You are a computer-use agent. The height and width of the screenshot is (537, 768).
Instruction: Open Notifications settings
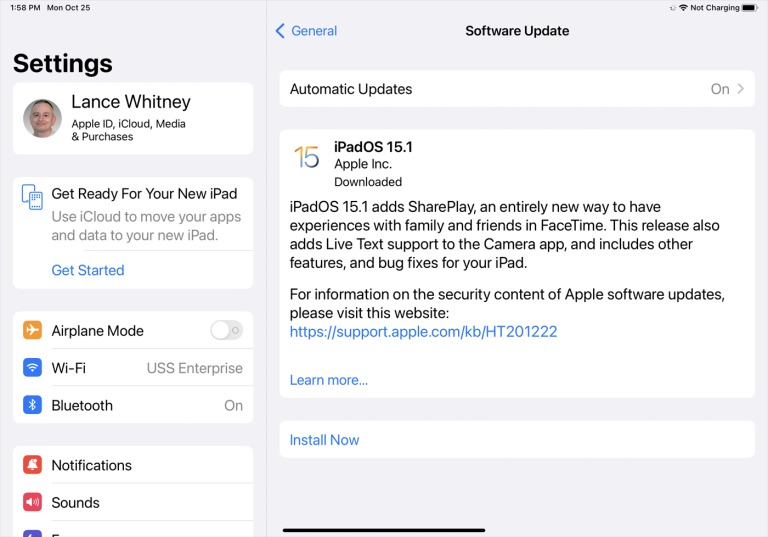(x=133, y=464)
